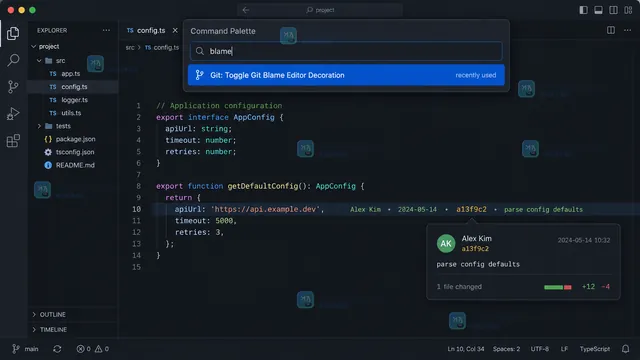Click the tsconfig.json gear file icon
The width and height of the screenshot is (640, 360).
48,152
